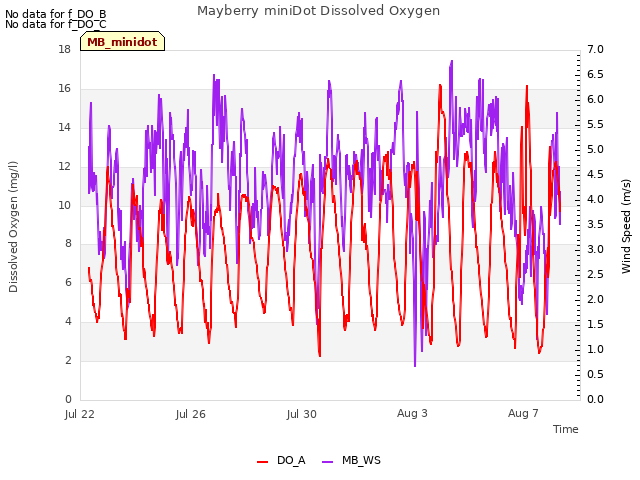Click the Wind Speed (m/s) axis title
This screenshot has width=640, height=480.
coord(626,226)
